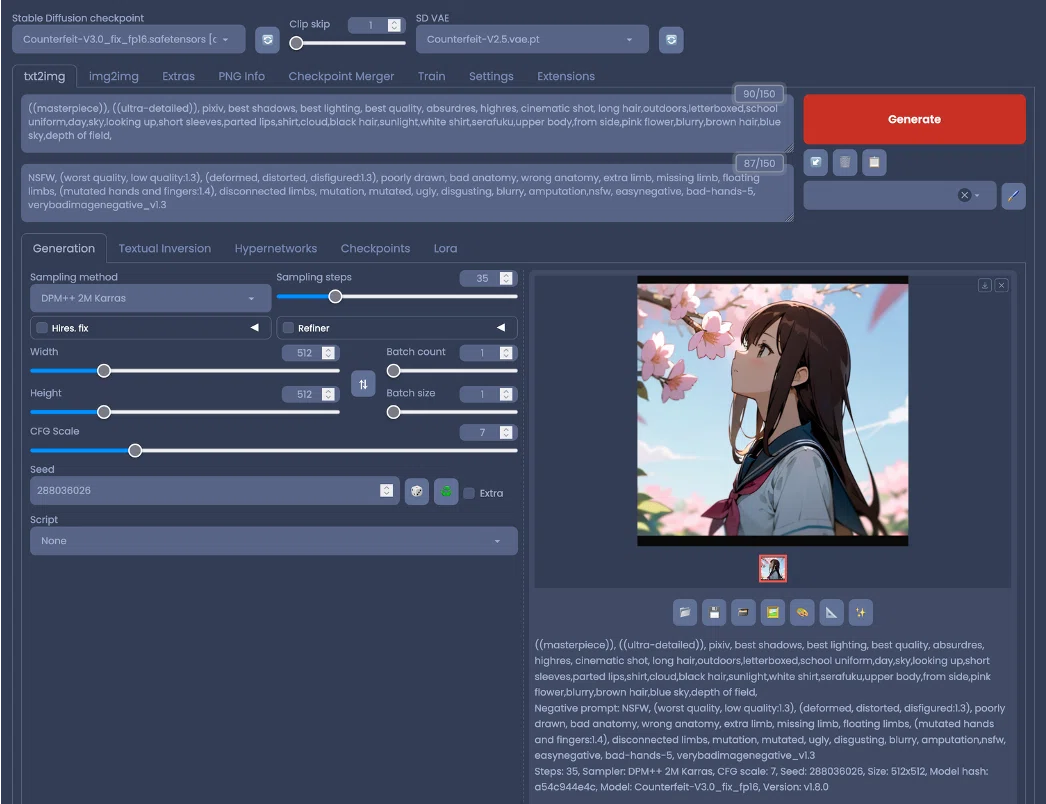Click the Clip skip number field
1046x804 pixels.
coord(376,25)
